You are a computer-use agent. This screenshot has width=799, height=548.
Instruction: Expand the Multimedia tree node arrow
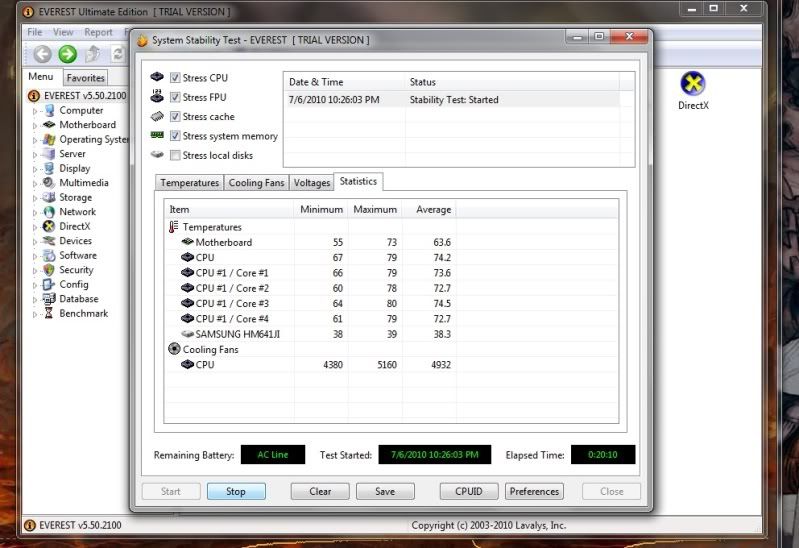point(35,183)
